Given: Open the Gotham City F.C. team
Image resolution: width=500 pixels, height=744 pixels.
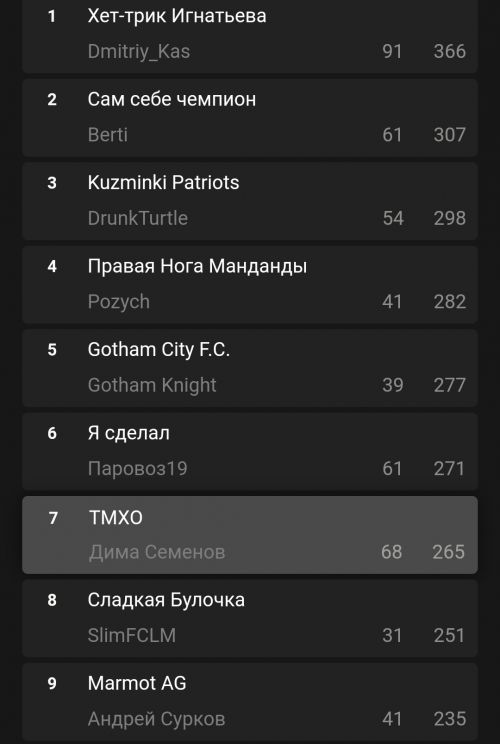Looking at the screenshot, I should click(x=159, y=350).
